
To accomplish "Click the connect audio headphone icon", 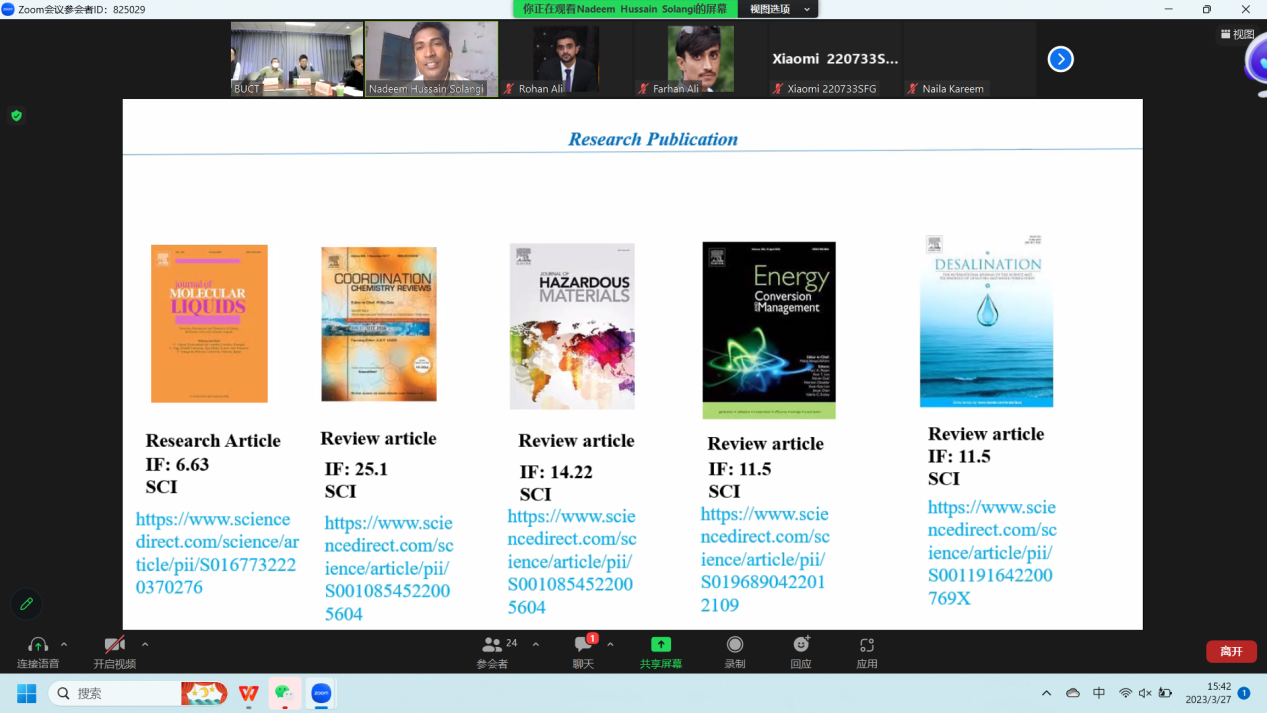I will point(38,645).
